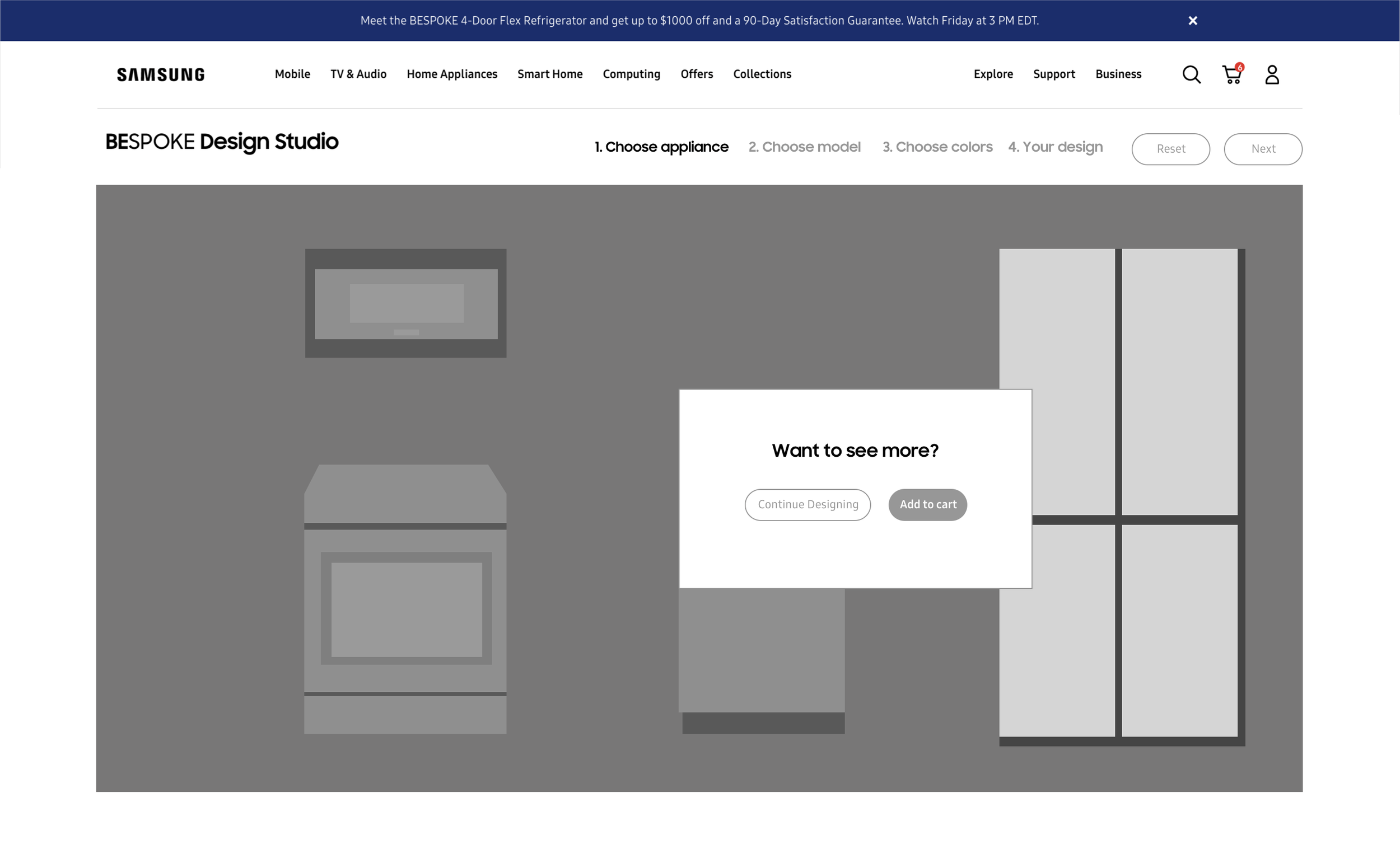Viewport: 1400px width, 867px height.
Task: Open the Mobile menu
Action: click(292, 74)
